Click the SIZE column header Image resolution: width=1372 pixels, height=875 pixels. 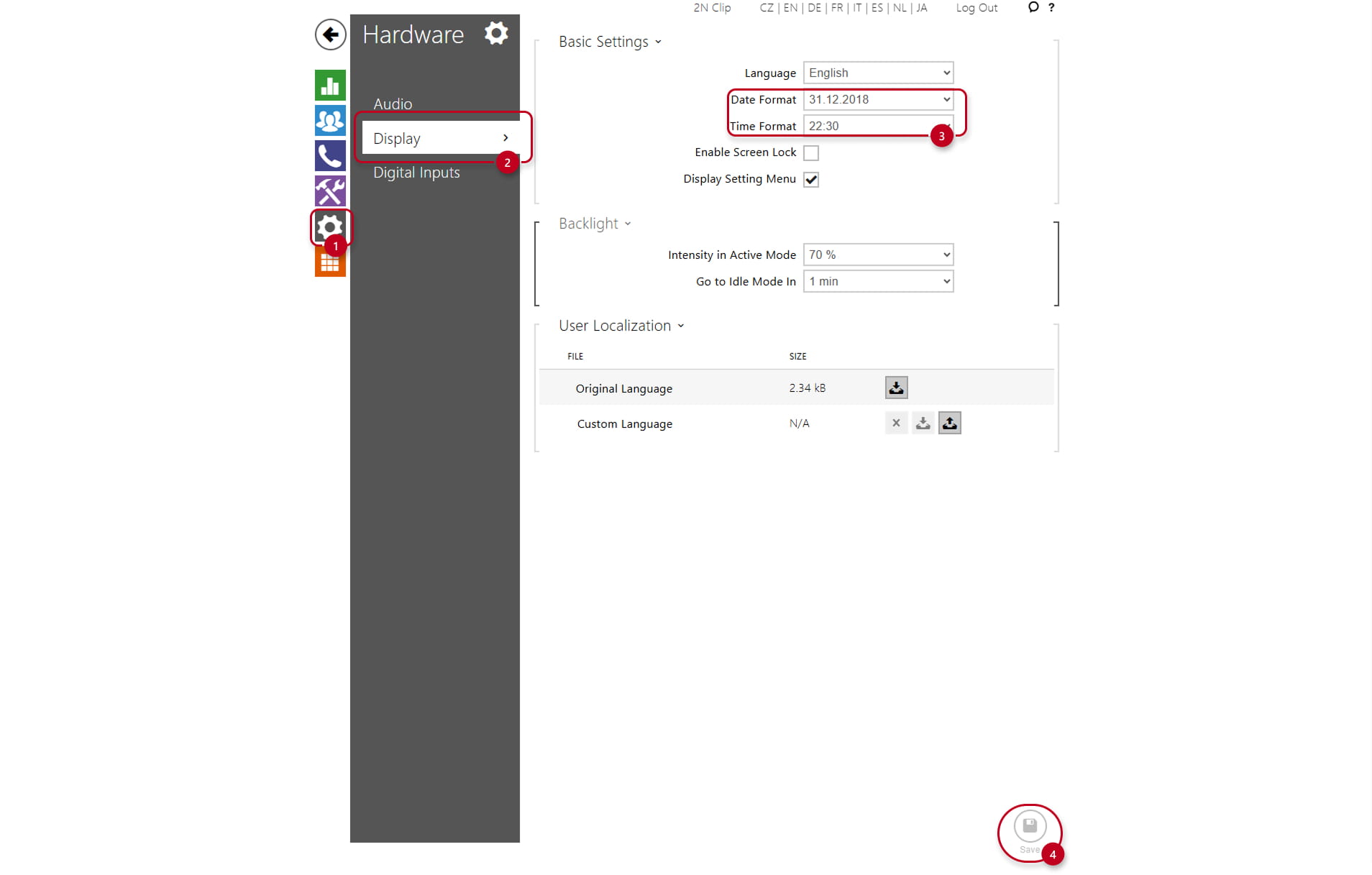(798, 357)
